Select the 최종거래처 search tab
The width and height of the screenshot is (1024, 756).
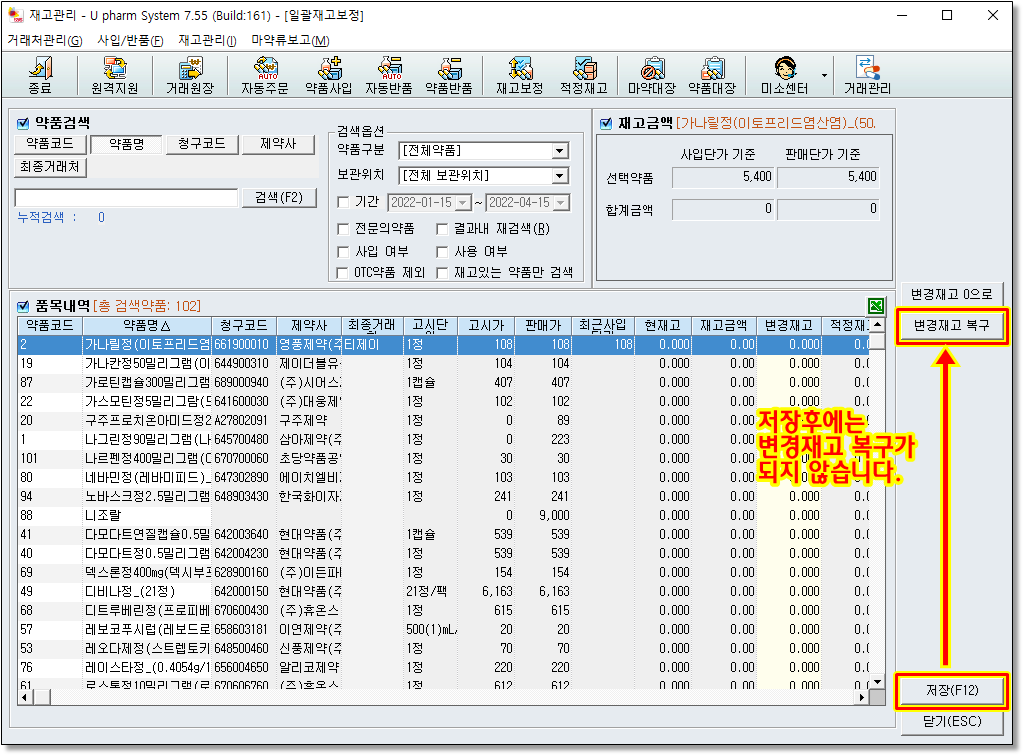(50, 166)
